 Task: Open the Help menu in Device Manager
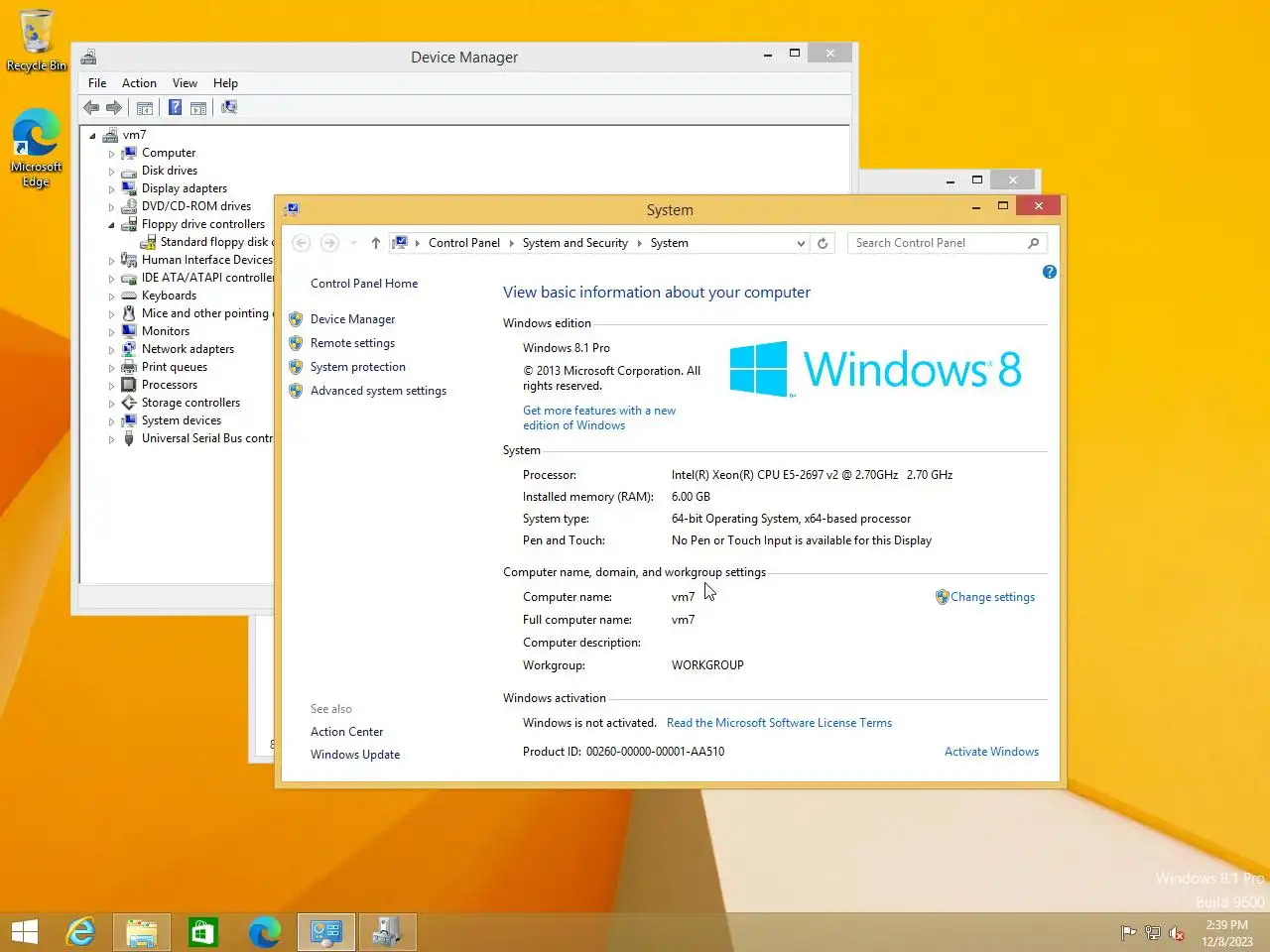click(225, 83)
